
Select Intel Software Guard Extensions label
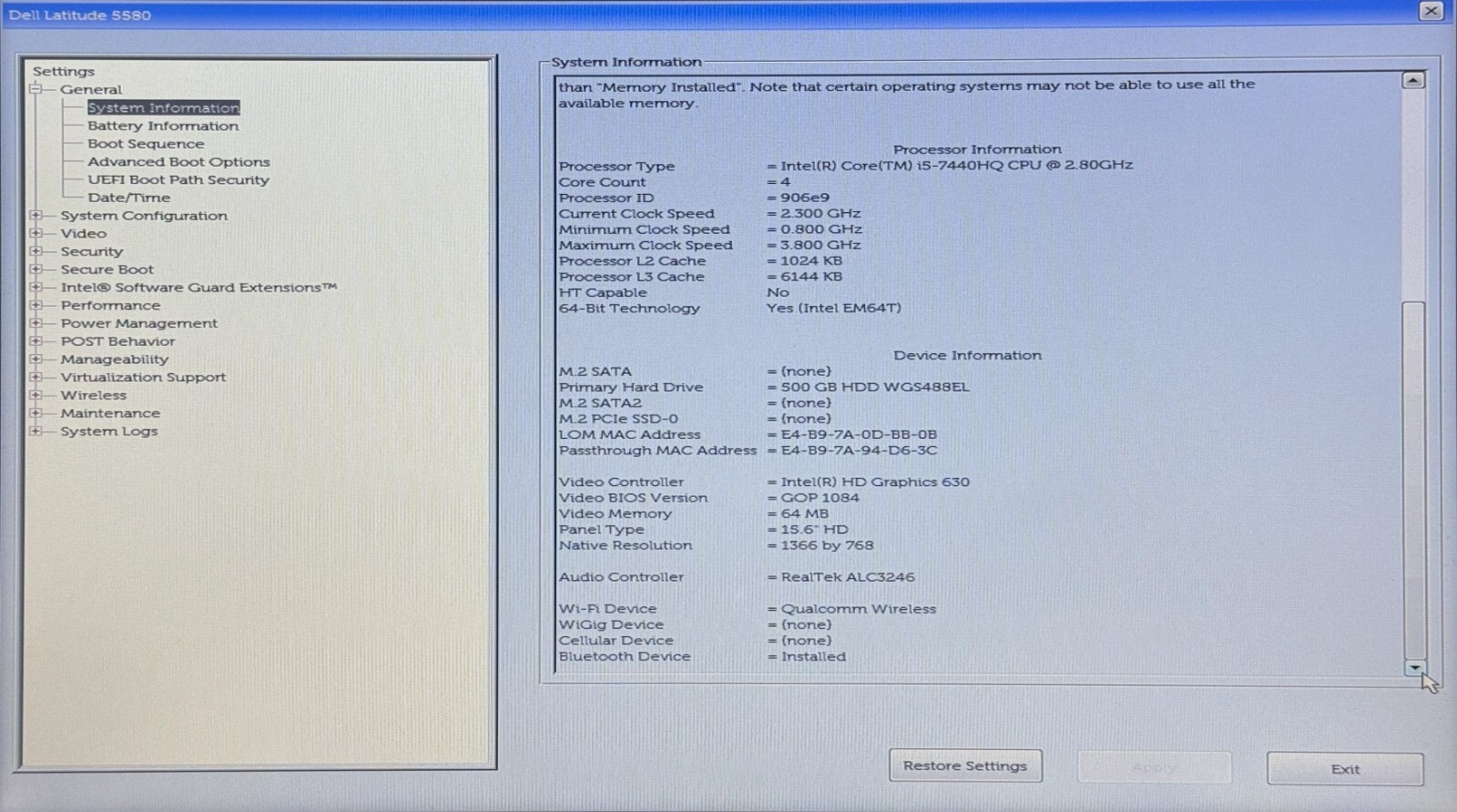click(x=199, y=288)
